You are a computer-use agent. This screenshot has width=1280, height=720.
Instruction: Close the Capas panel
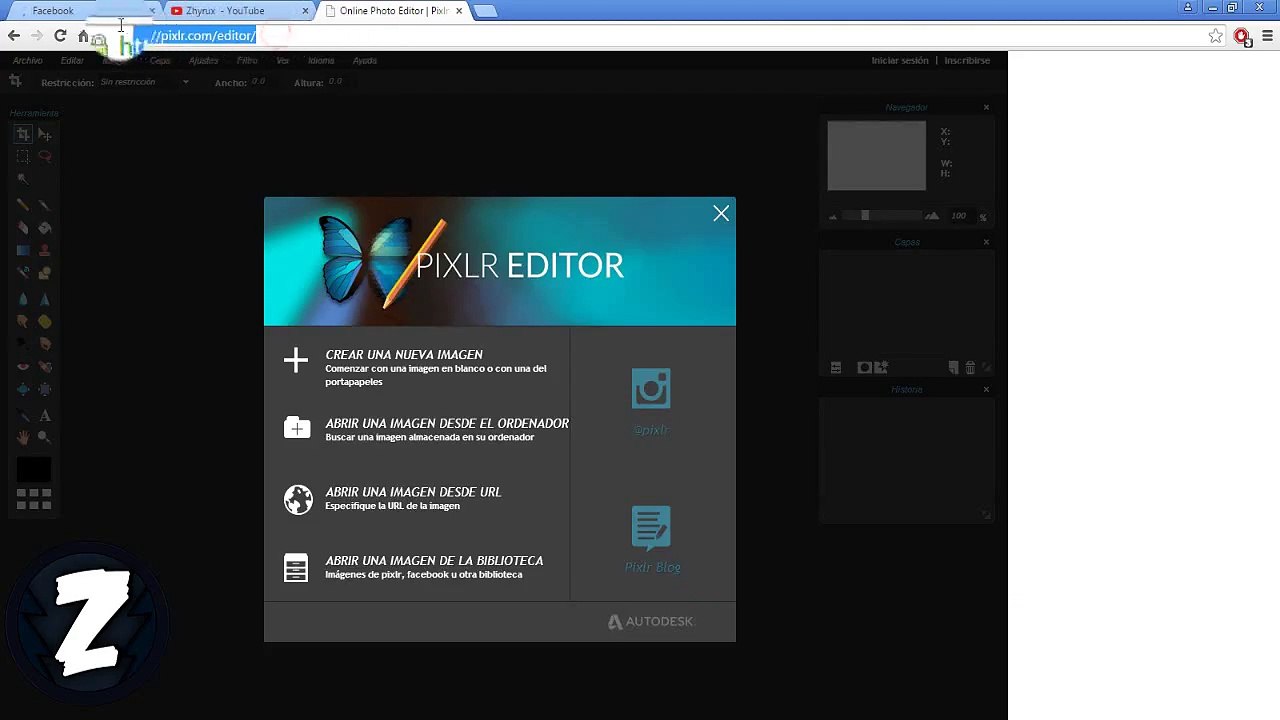(986, 242)
